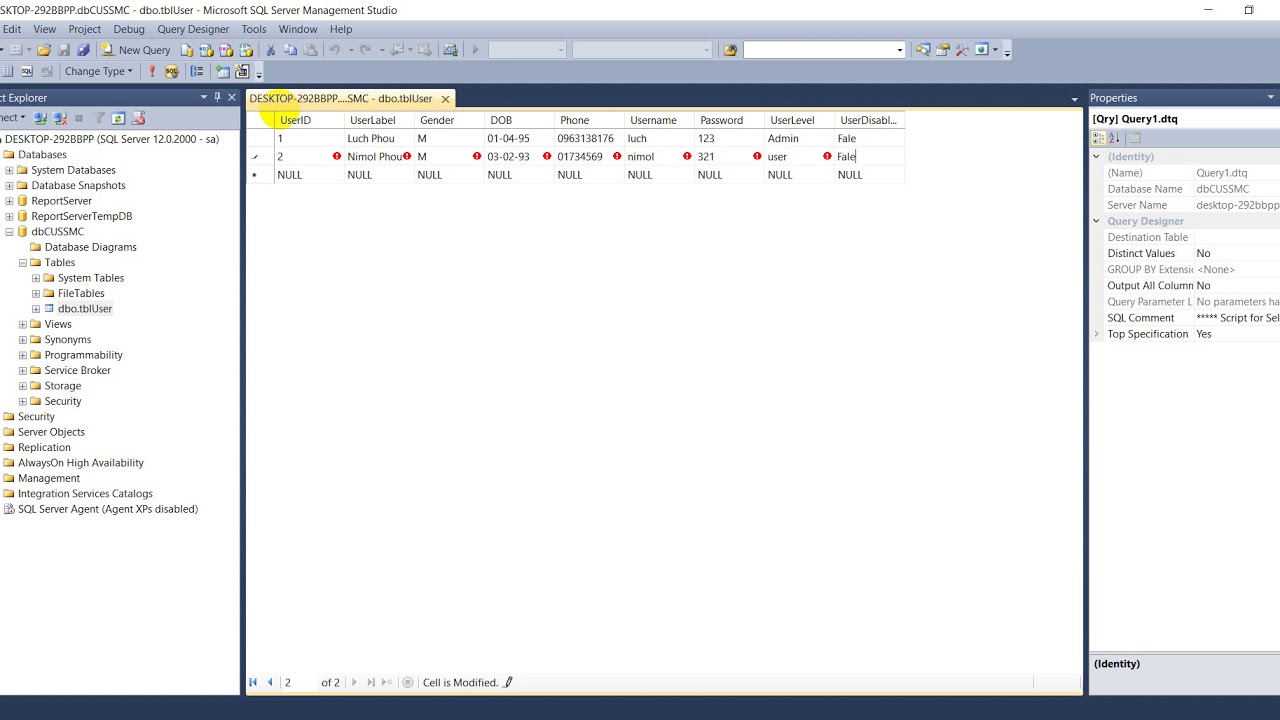Open the Properties panel dropdown arrow
Image resolution: width=1280 pixels, height=720 pixels.
pyautogui.click(x=1271, y=98)
